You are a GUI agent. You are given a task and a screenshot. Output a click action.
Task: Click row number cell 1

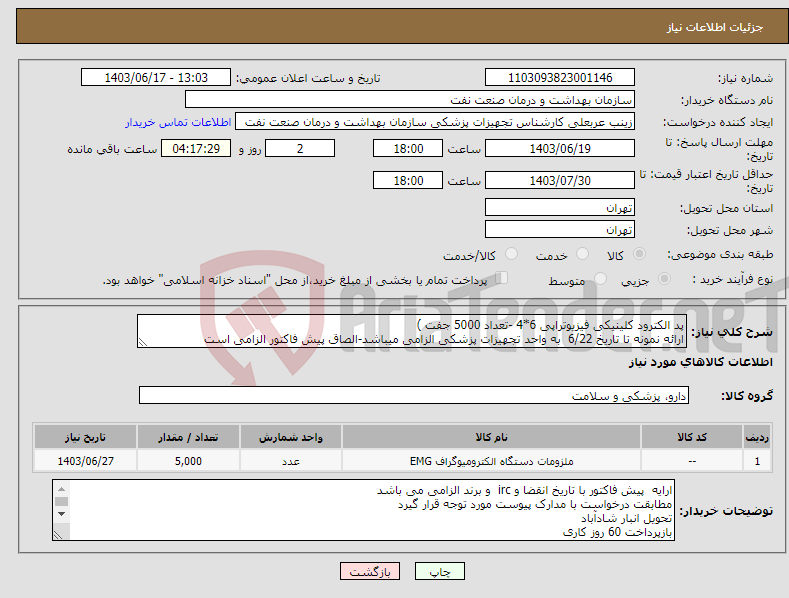click(757, 461)
